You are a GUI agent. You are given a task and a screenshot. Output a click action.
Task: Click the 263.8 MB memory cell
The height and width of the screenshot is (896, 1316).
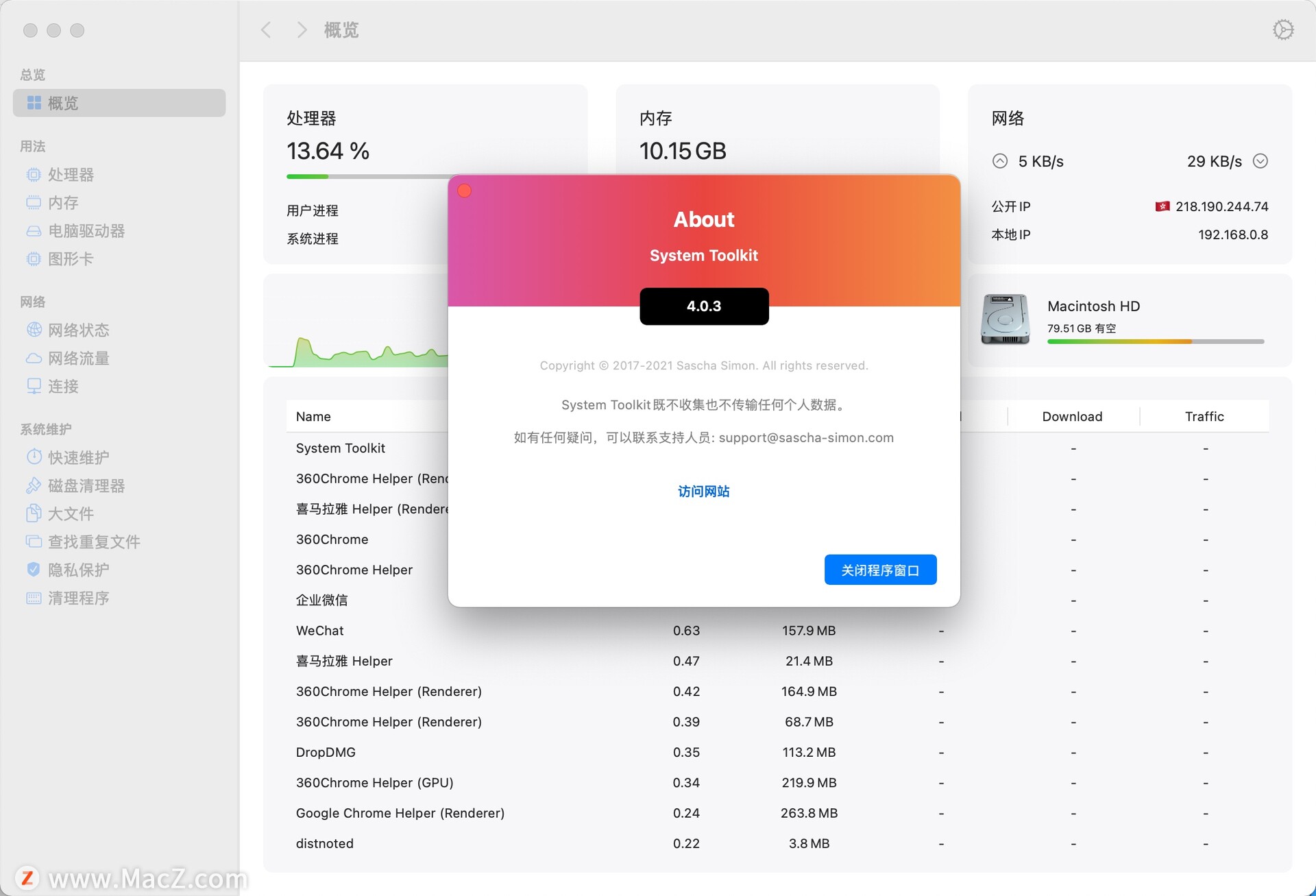809,813
